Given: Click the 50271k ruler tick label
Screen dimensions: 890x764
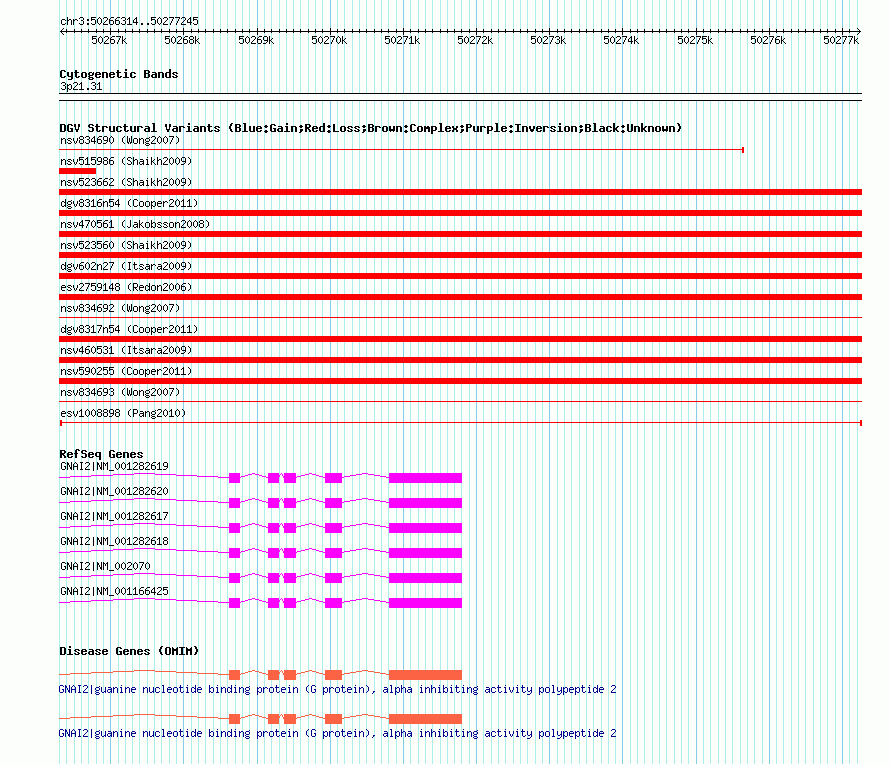Looking at the screenshot, I should tap(402, 40).
